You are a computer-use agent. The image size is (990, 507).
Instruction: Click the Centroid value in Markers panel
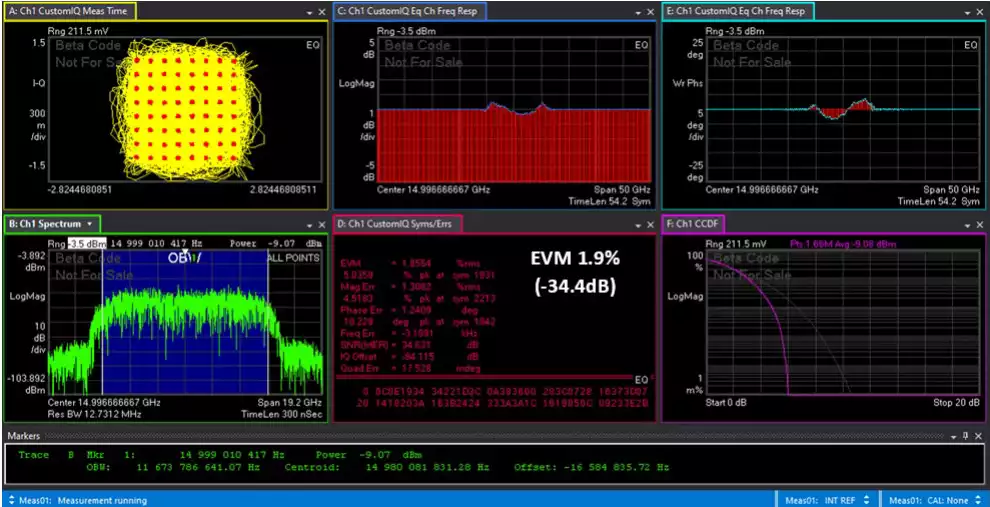[x=427, y=468]
